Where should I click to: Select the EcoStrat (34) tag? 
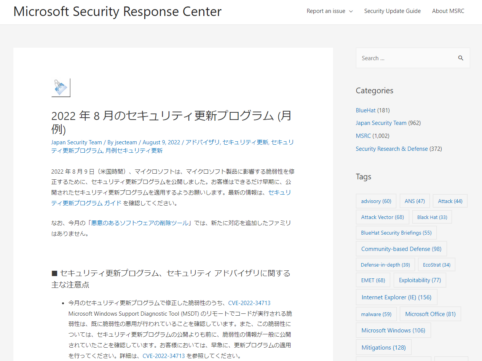point(437,265)
